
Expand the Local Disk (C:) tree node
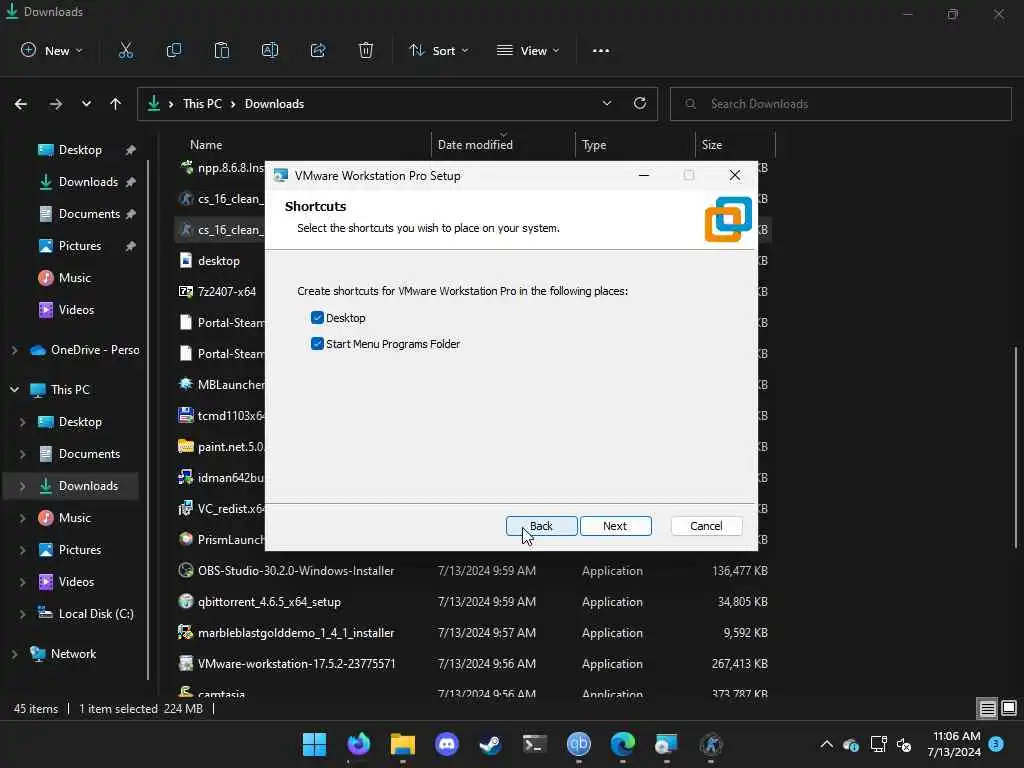click(23, 614)
